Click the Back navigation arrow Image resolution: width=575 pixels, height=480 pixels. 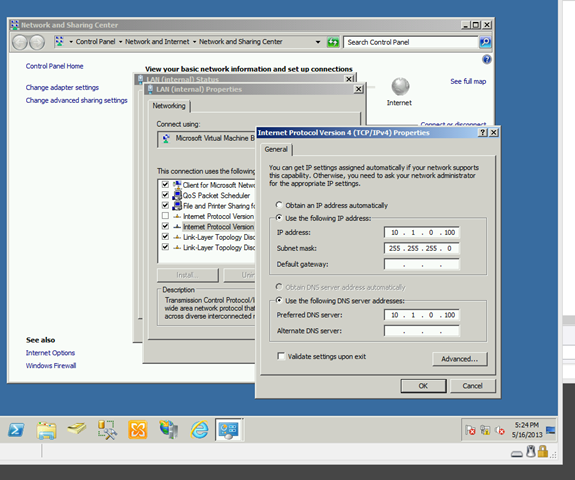(x=20, y=43)
